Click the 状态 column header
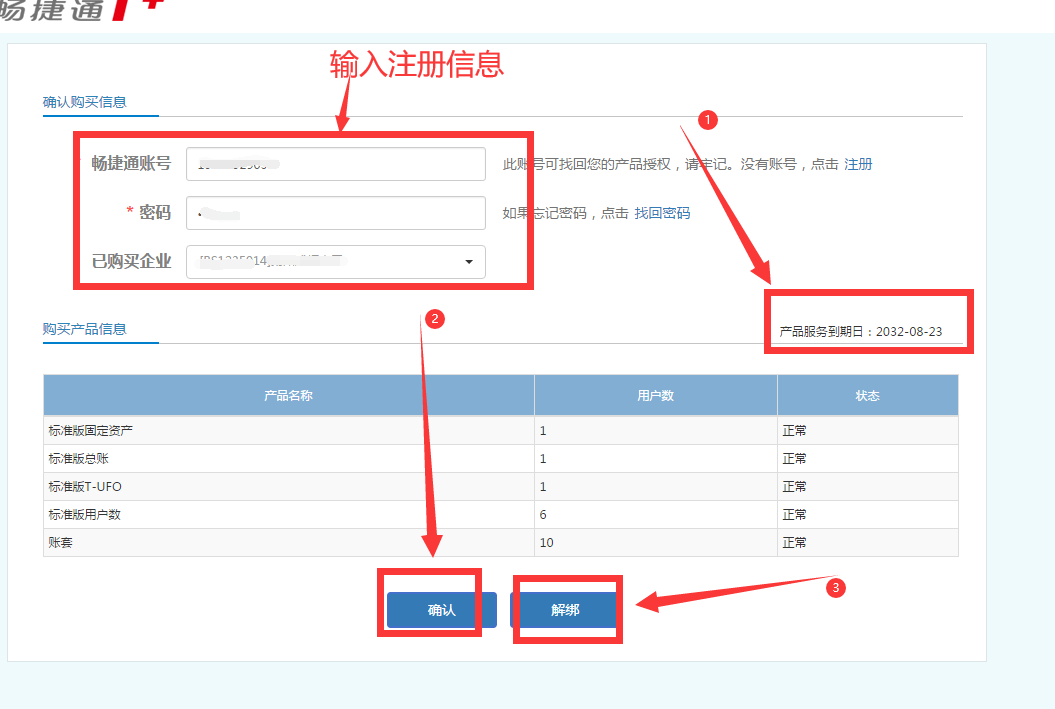 (x=868, y=396)
